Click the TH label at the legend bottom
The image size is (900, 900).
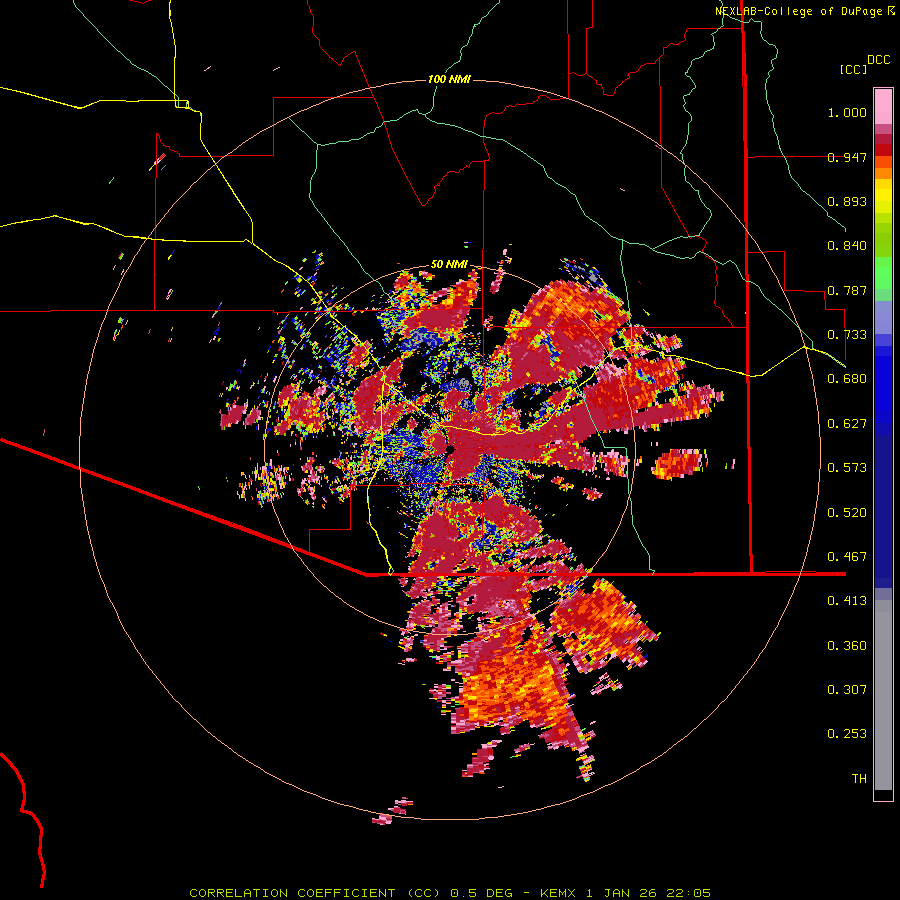(859, 779)
